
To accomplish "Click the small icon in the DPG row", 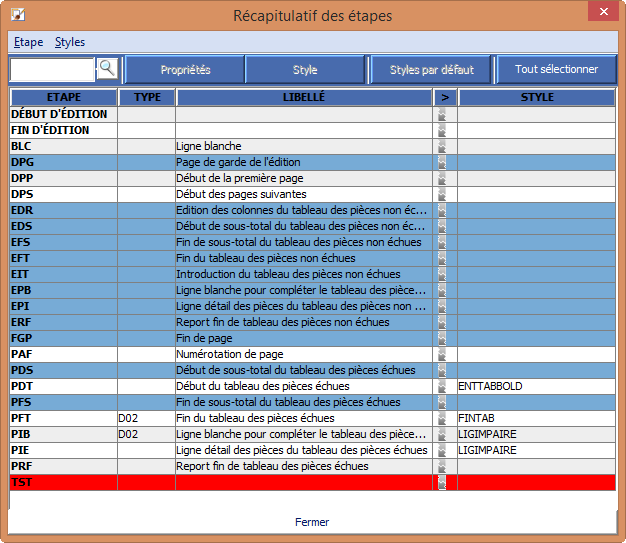I will [x=441, y=162].
